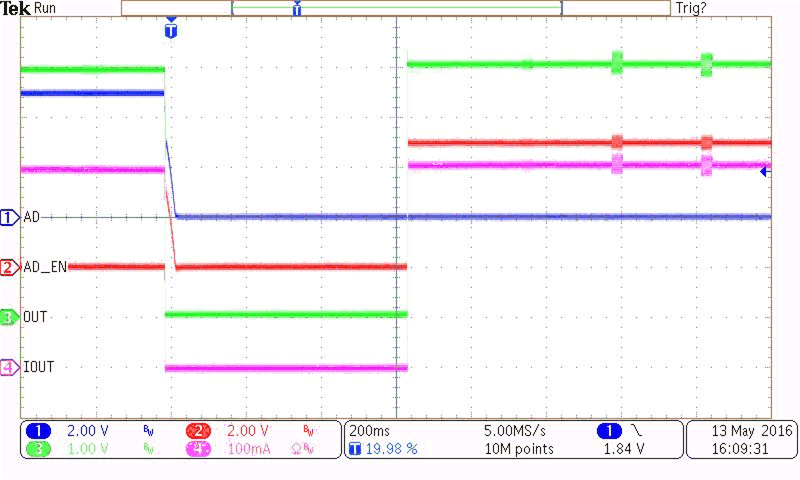Click the channel 1 AD ground marker
The image size is (800, 480).
[9, 217]
